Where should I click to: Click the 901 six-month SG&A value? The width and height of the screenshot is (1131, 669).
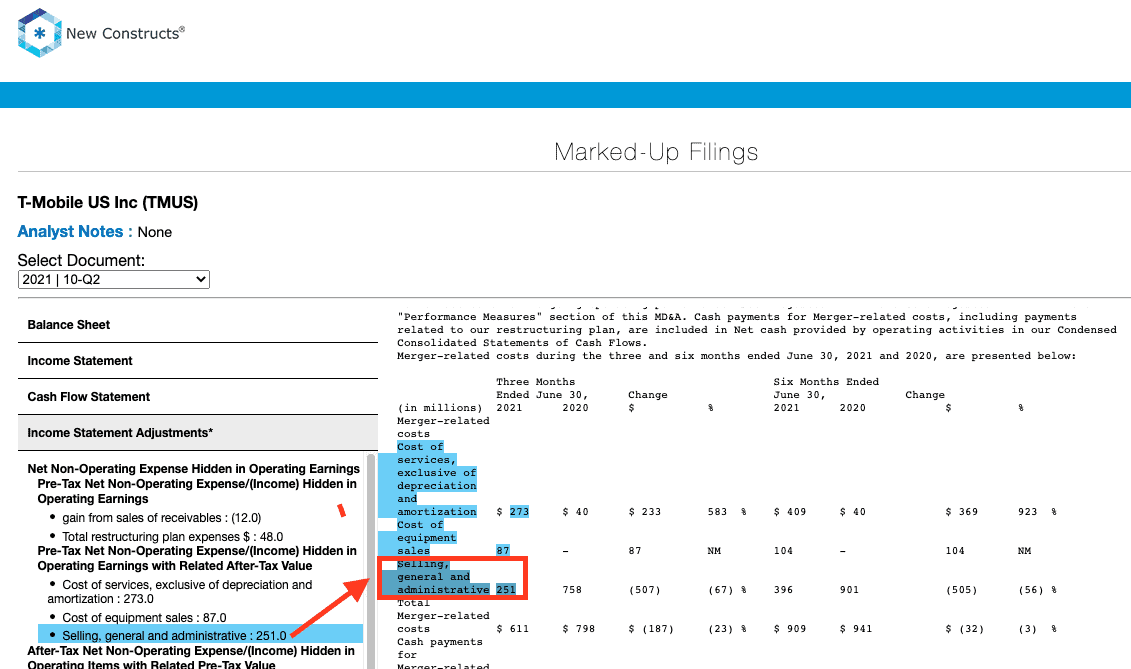pyautogui.click(x=850, y=590)
